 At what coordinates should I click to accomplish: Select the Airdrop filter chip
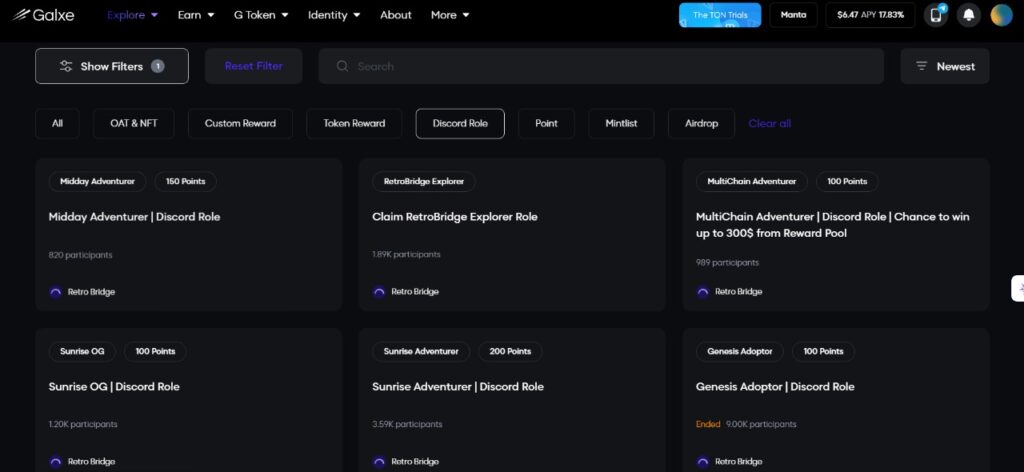[701, 123]
